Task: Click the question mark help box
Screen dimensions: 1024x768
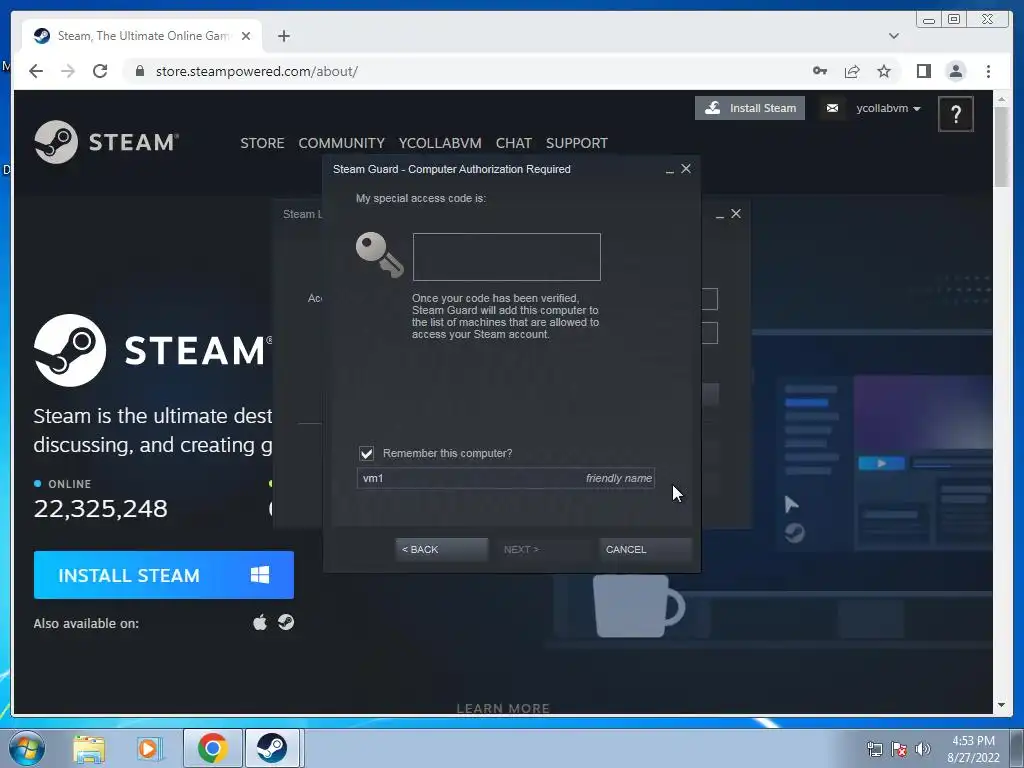Action: pyautogui.click(x=955, y=114)
